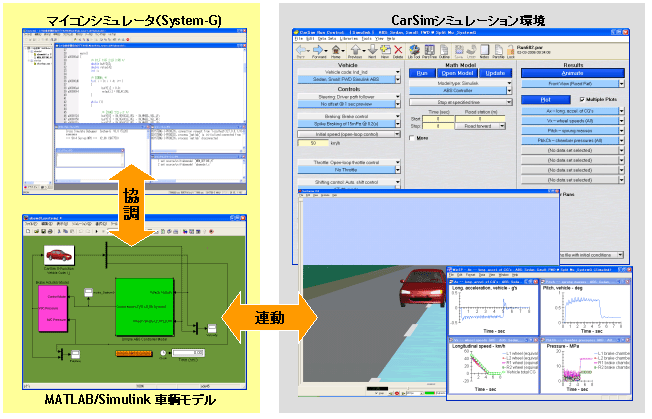Screen dimensions: 652x419
Task: Click the Time (sec) display block in Simulink
Action: point(188,353)
